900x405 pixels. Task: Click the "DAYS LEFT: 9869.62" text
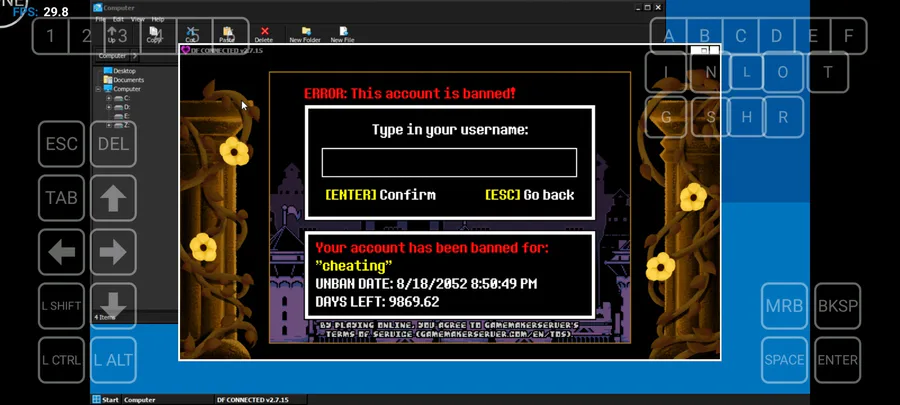(x=377, y=301)
